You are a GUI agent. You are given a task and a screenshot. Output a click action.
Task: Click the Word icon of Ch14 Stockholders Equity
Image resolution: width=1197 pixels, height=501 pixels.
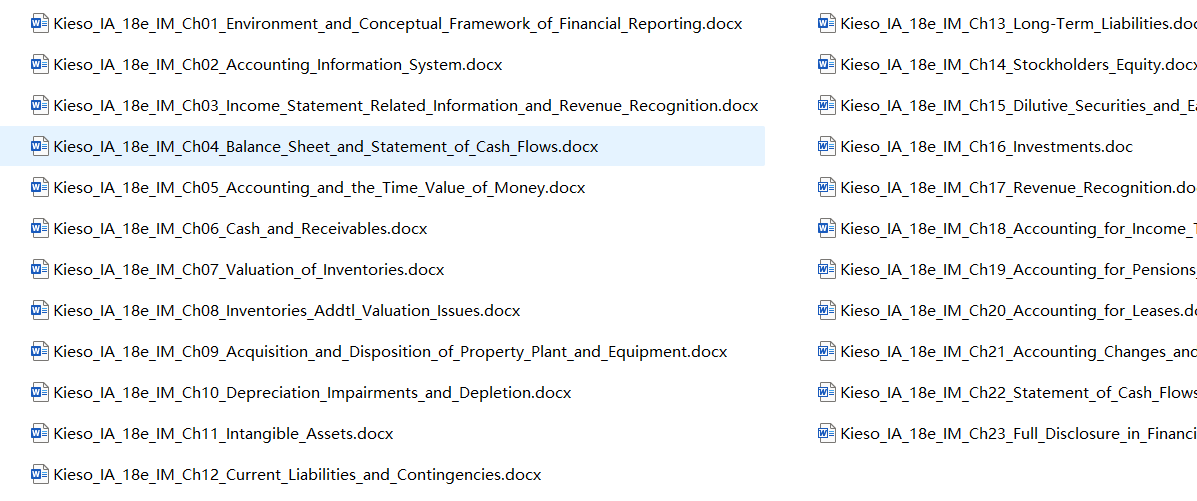coord(826,65)
